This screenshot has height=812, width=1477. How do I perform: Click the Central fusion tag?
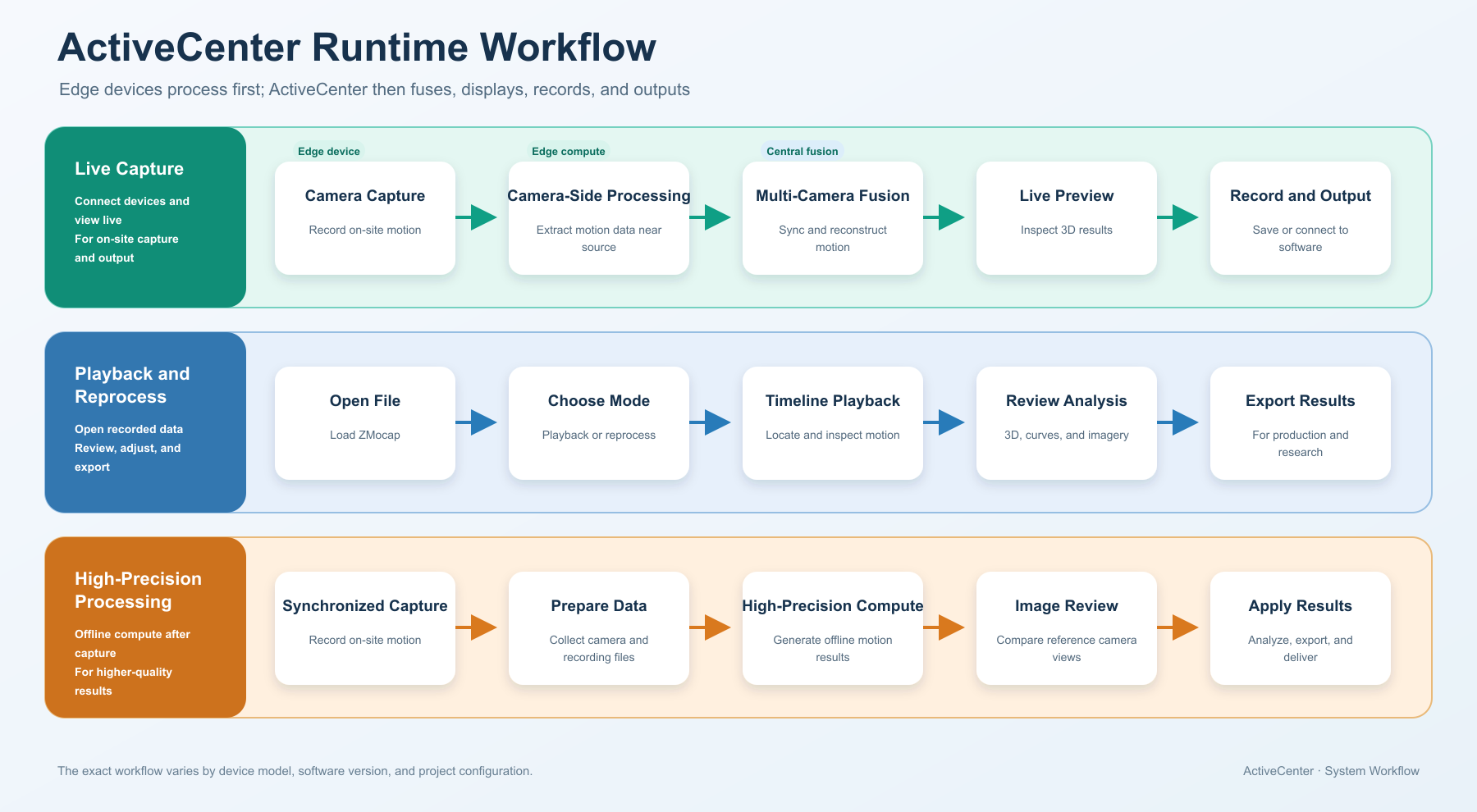click(x=803, y=151)
